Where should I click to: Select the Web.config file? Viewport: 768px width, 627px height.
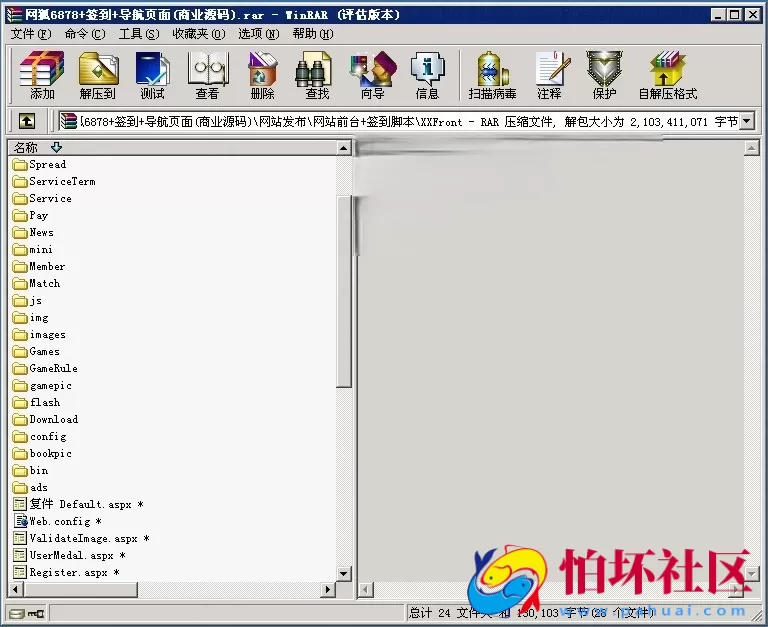[x=57, y=522]
